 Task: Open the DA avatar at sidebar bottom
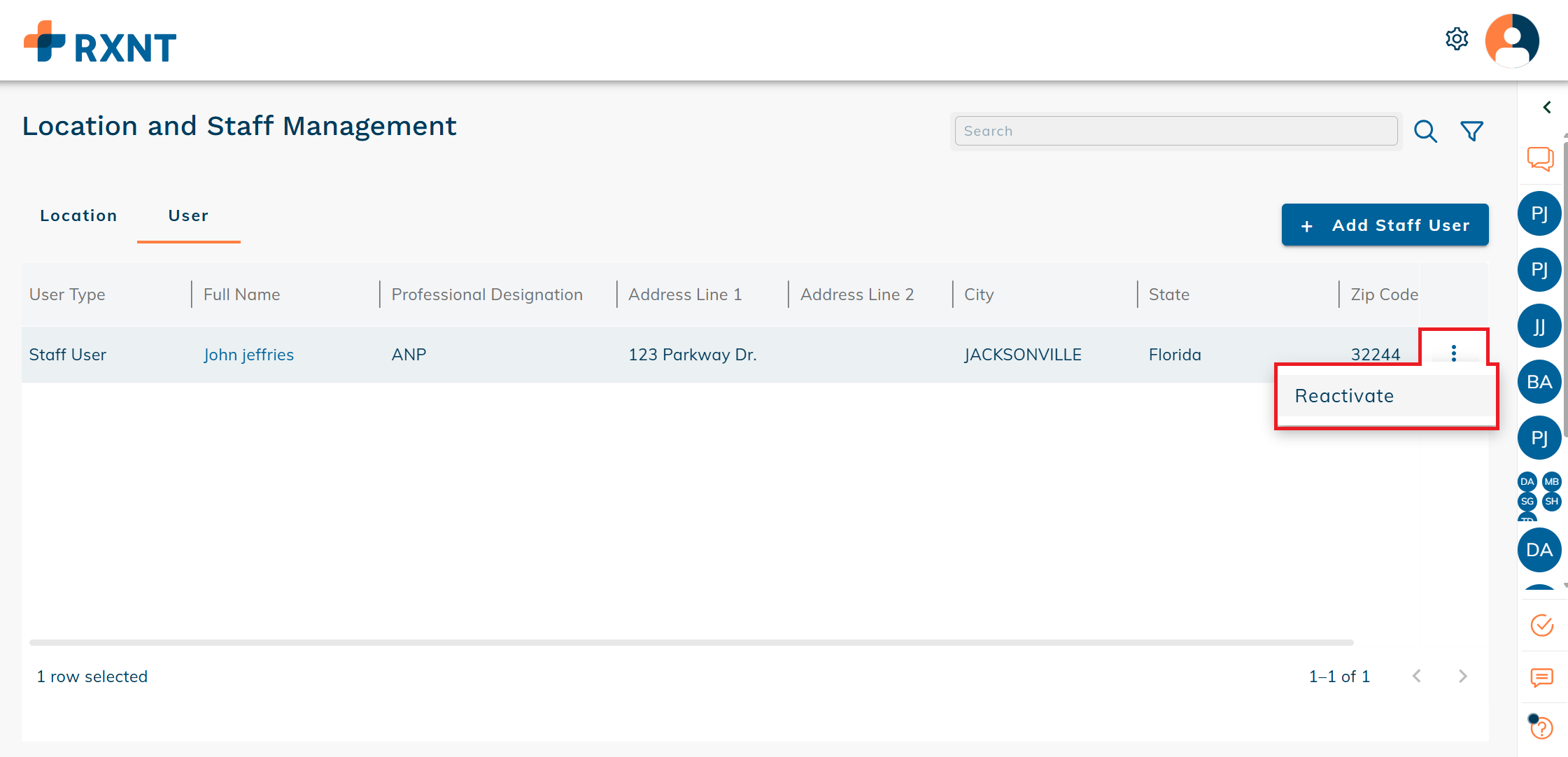1539,550
